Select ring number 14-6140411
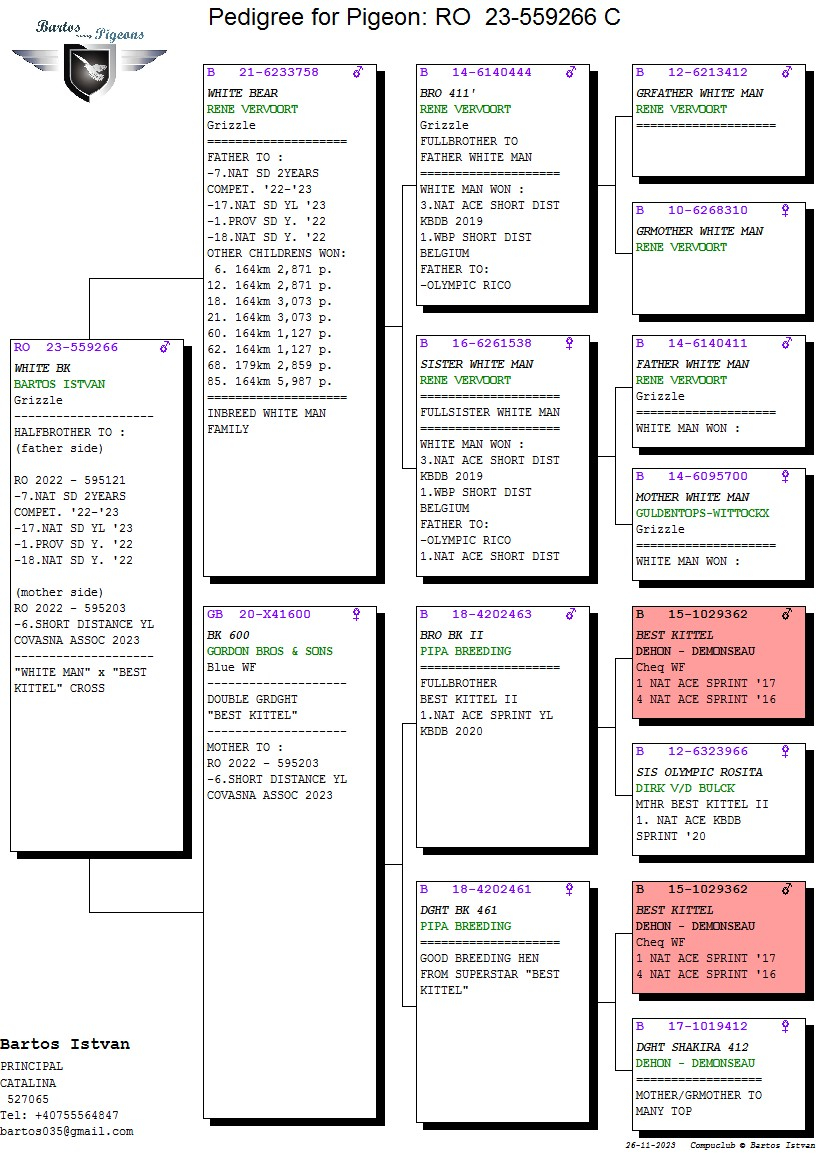 pyautogui.click(x=708, y=344)
